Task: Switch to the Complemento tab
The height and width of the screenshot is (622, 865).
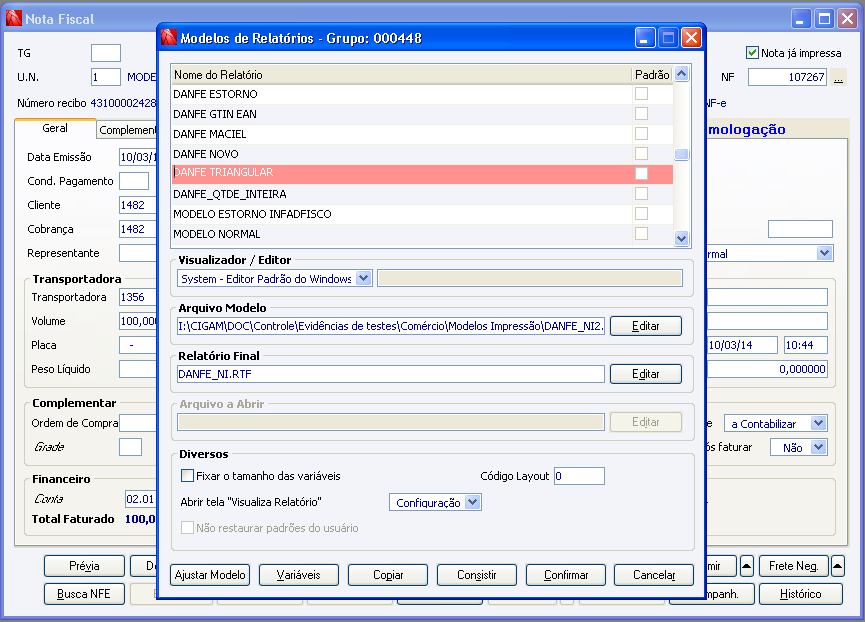Action: tap(127, 130)
